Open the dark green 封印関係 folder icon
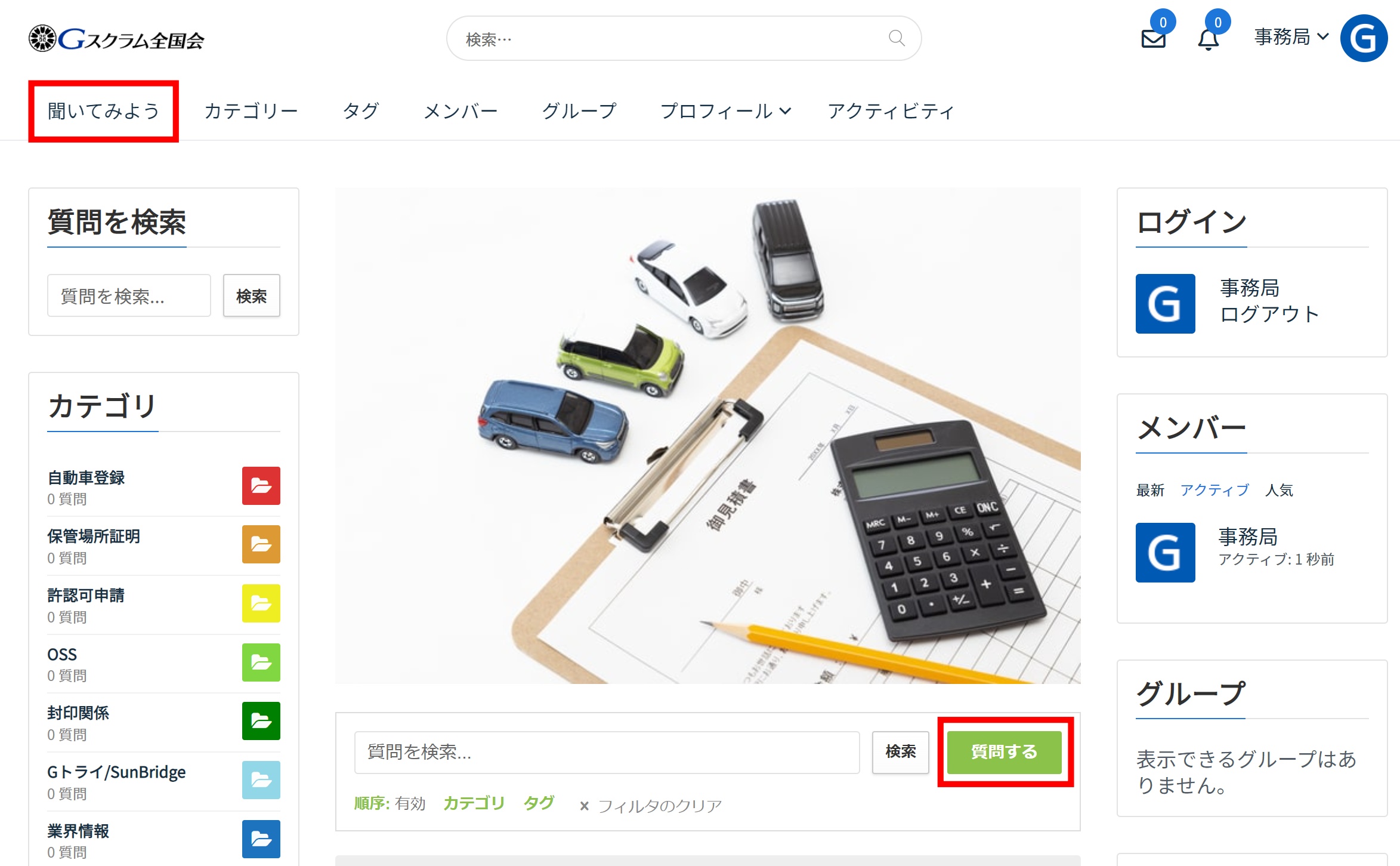This screenshot has height=866, width=1400. 261,720
